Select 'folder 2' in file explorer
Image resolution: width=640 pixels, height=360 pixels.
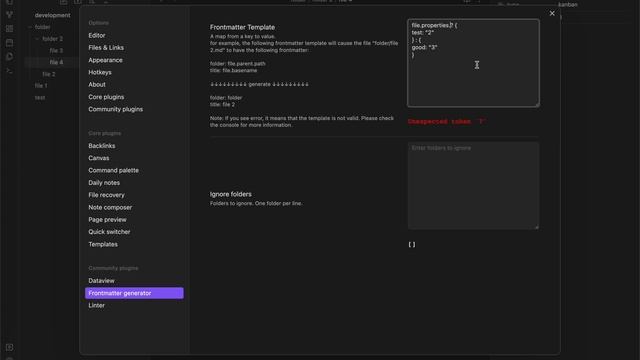pos(53,39)
